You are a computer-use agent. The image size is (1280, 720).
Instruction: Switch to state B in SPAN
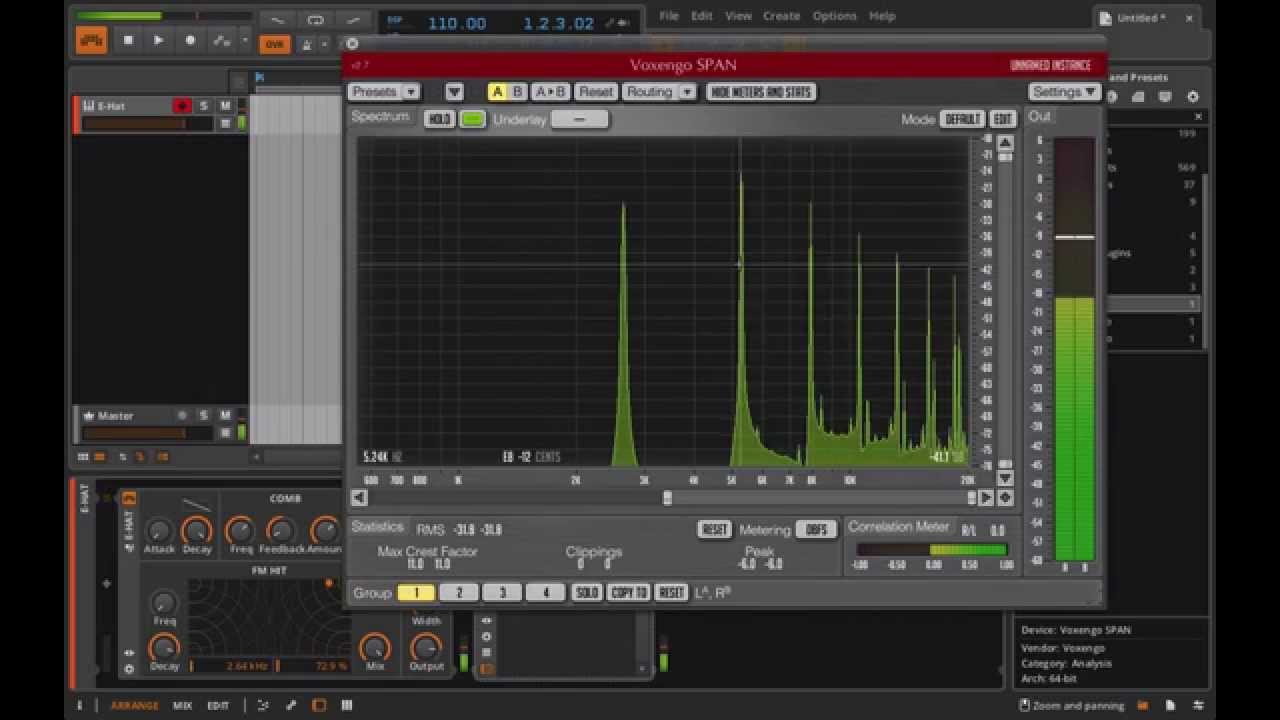click(517, 92)
